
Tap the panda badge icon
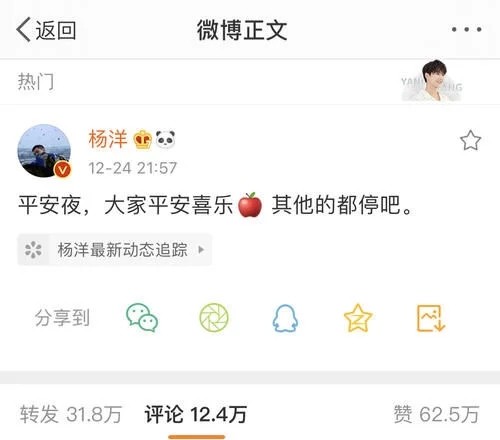(x=166, y=139)
